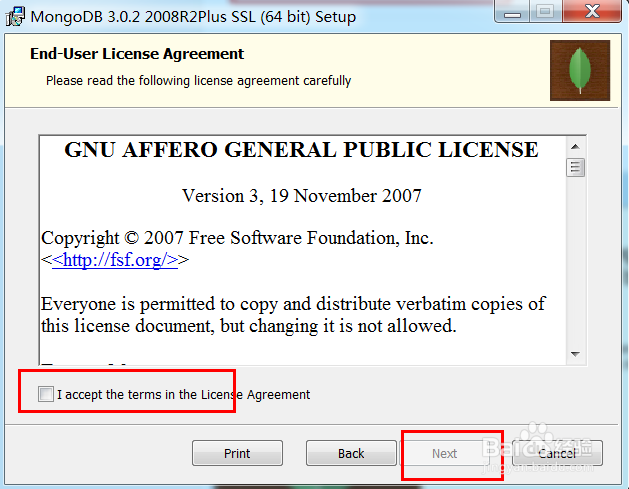Click 'Please read the following license agreement carefully'
Image resolution: width=629 pixels, height=489 pixels.
click(199, 81)
